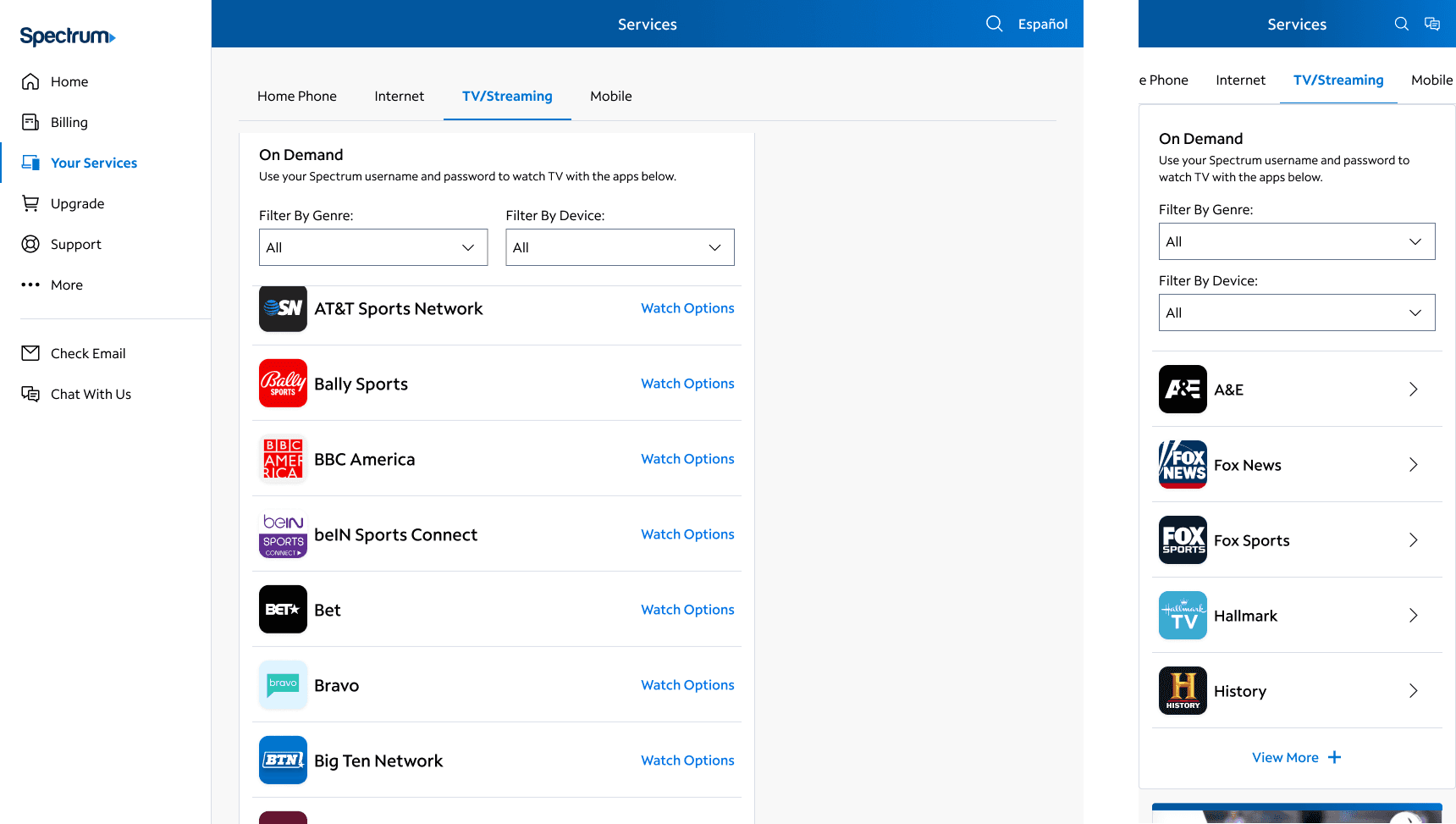1456x824 pixels.
Task: Switch language to Español
Action: point(1043,24)
